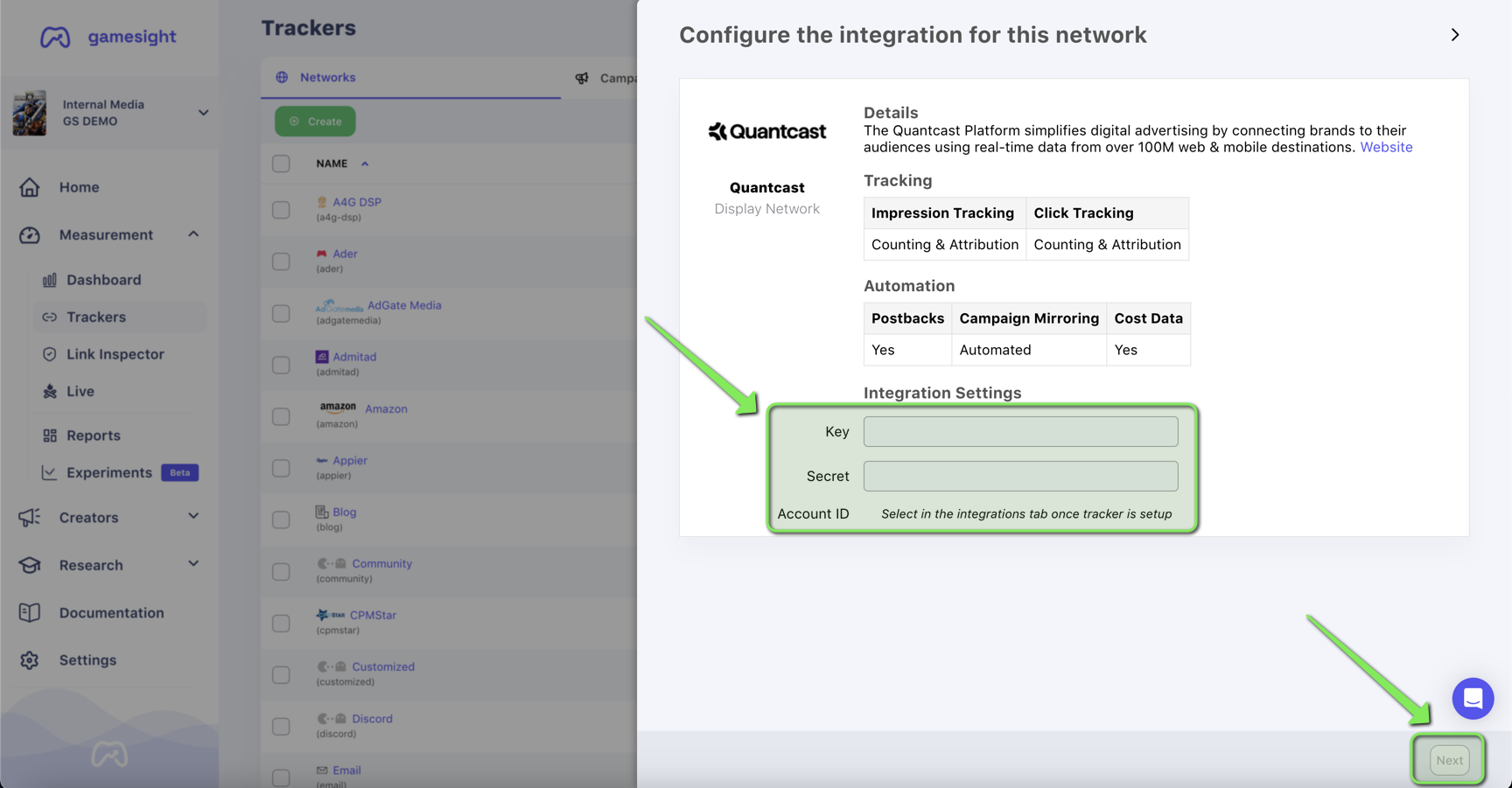This screenshot has height=788, width=1512.
Task: Click the Admitad network icon
Action: (322, 357)
